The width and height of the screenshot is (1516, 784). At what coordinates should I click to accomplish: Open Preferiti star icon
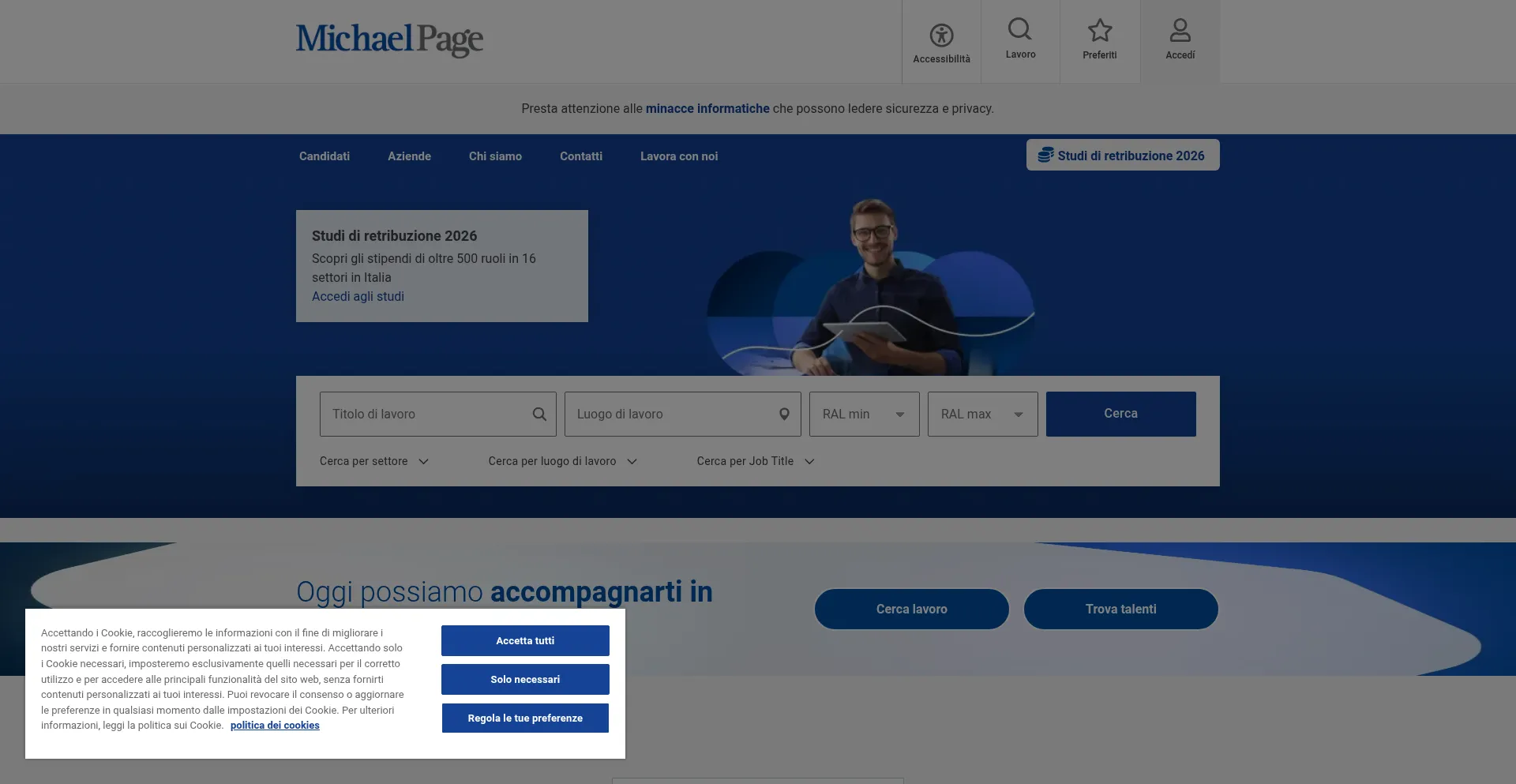(1099, 31)
